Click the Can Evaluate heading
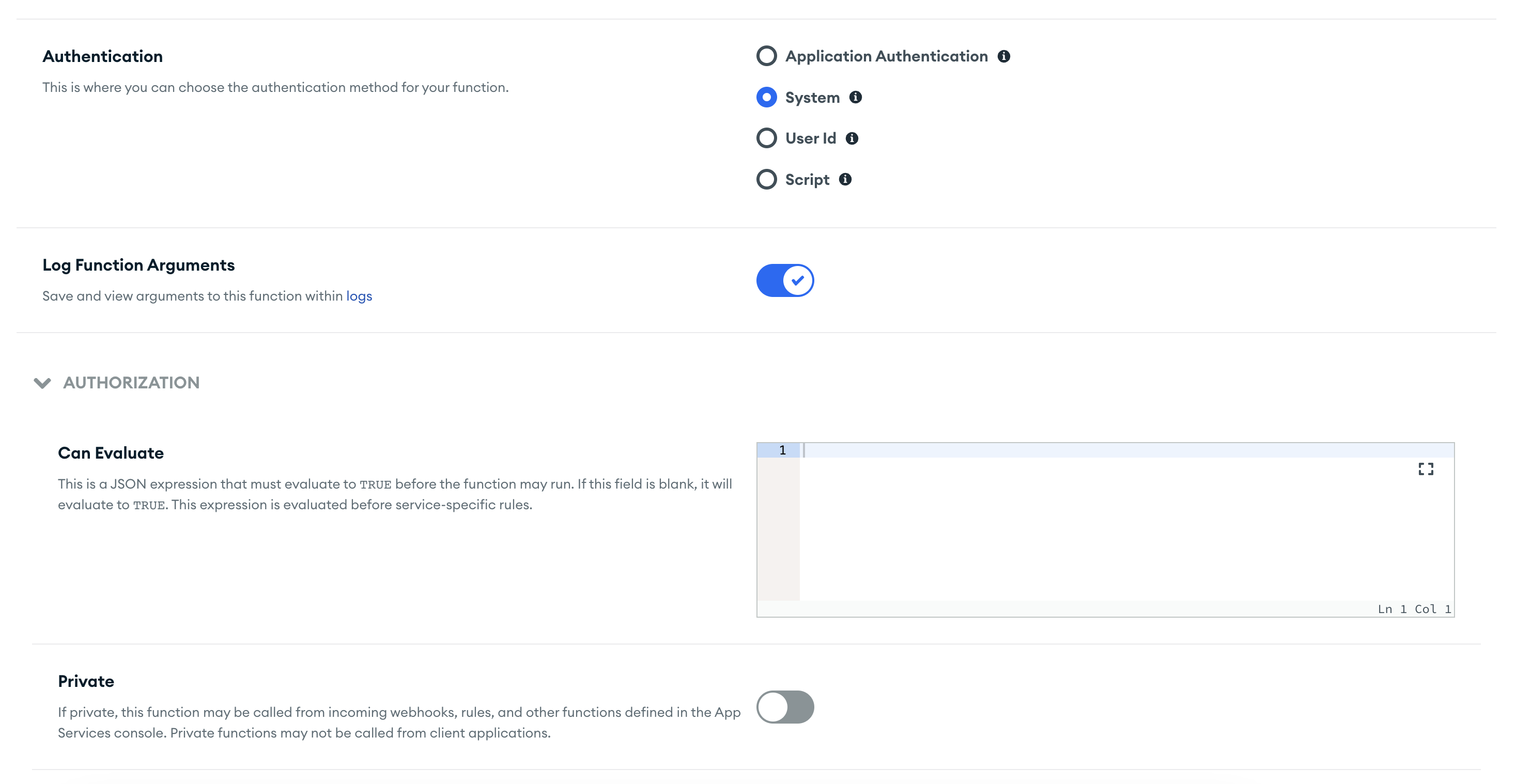Image resolution: width=1516 pixels, height=784 pixels. (x=111, y=453)
